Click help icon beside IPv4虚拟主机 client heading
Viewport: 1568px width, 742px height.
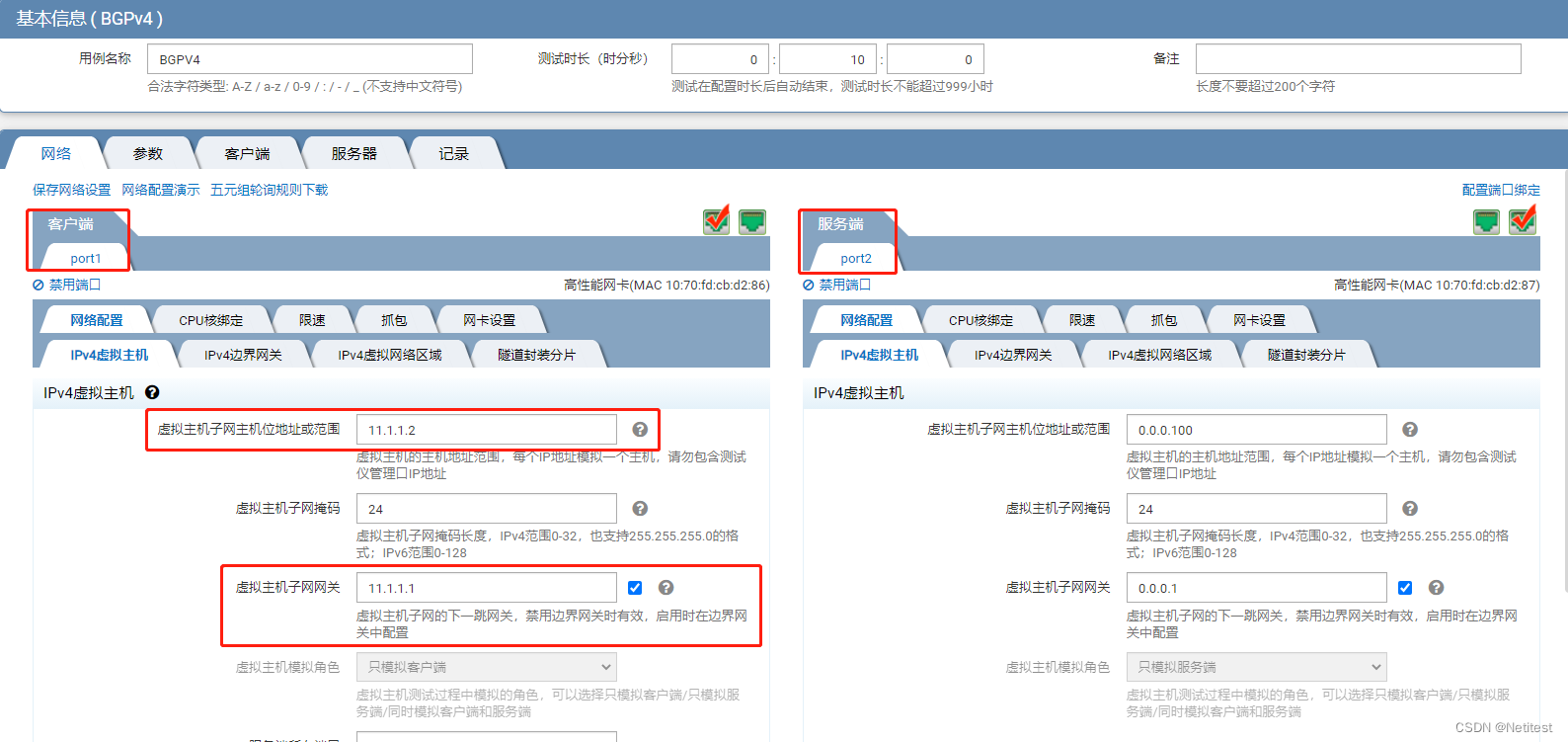(x=152, y=392)
